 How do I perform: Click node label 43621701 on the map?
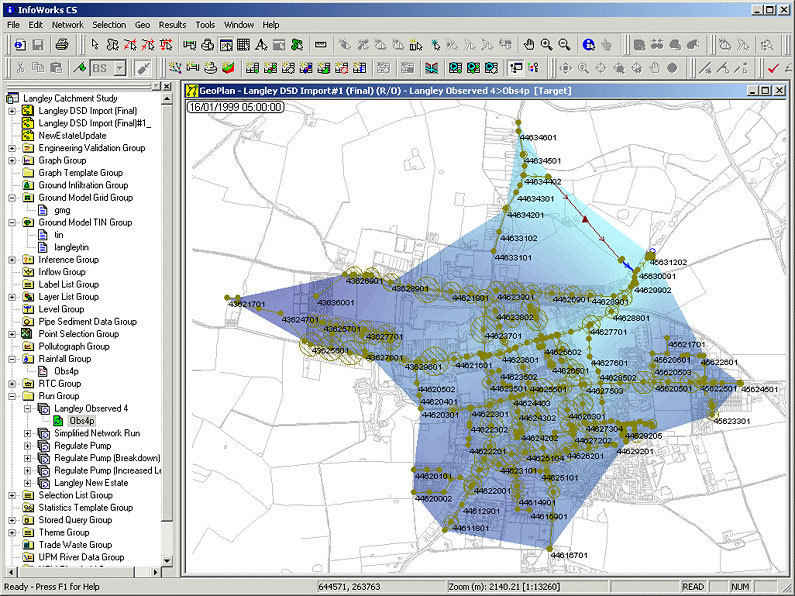coord(247,304)
